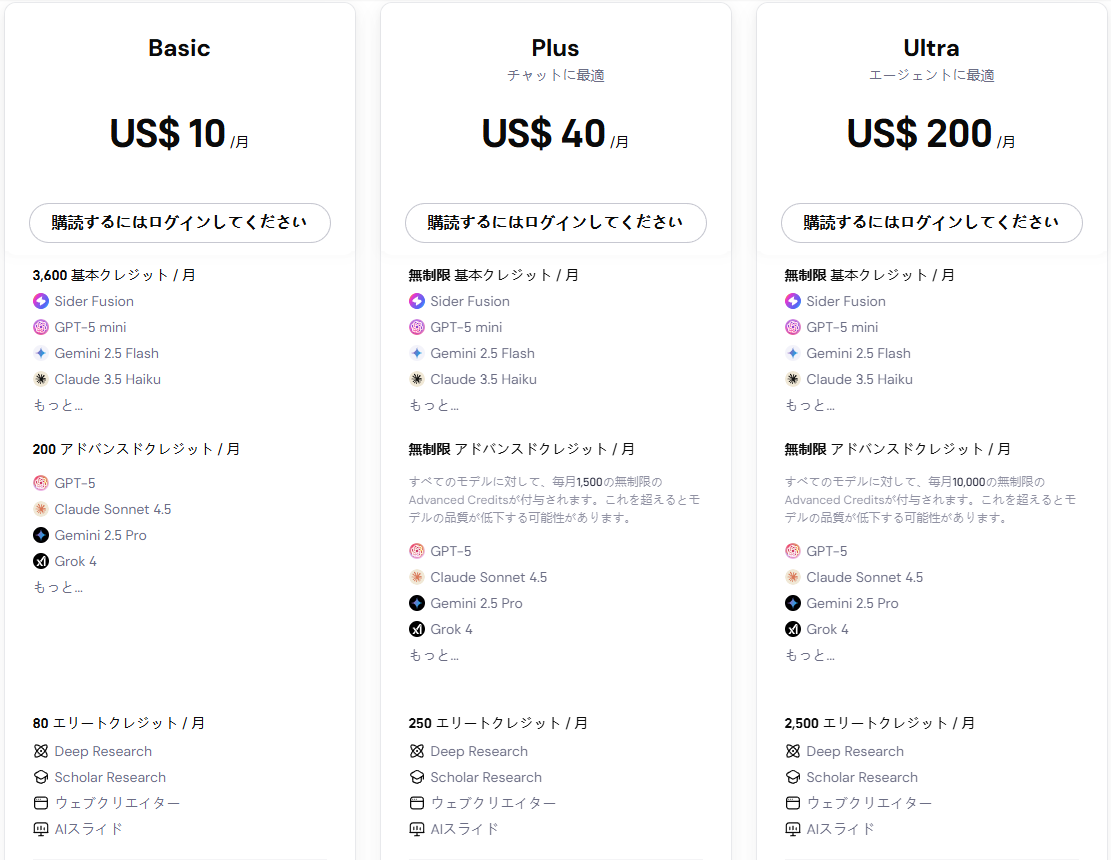The height and width of the screenshot is (860, 1111).
Task: Expand もっと… under Plus plan advanced credits
Action: (x=434, y=655)
